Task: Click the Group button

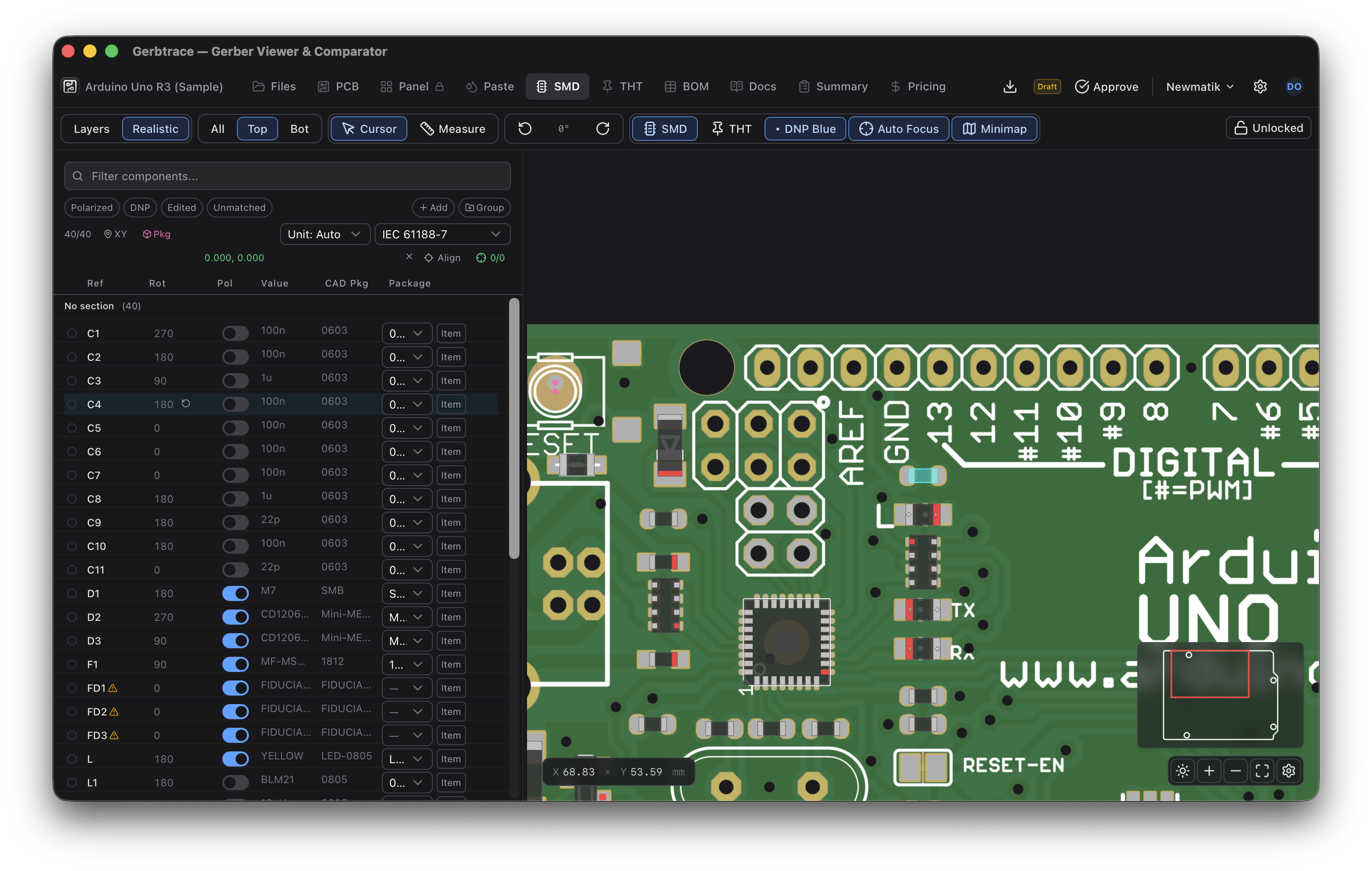Action: (484, 208)
